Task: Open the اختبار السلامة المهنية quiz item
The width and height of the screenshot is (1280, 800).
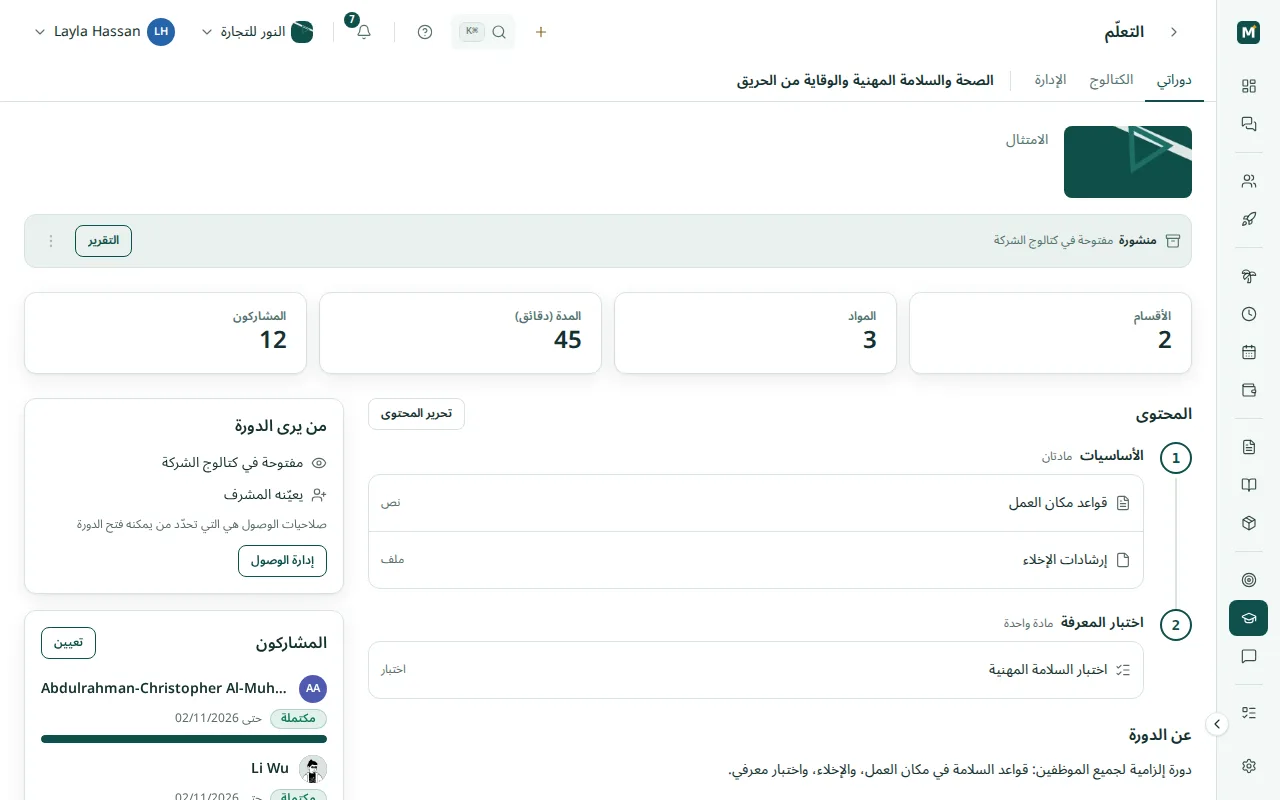Action: [x=755, y=670]
